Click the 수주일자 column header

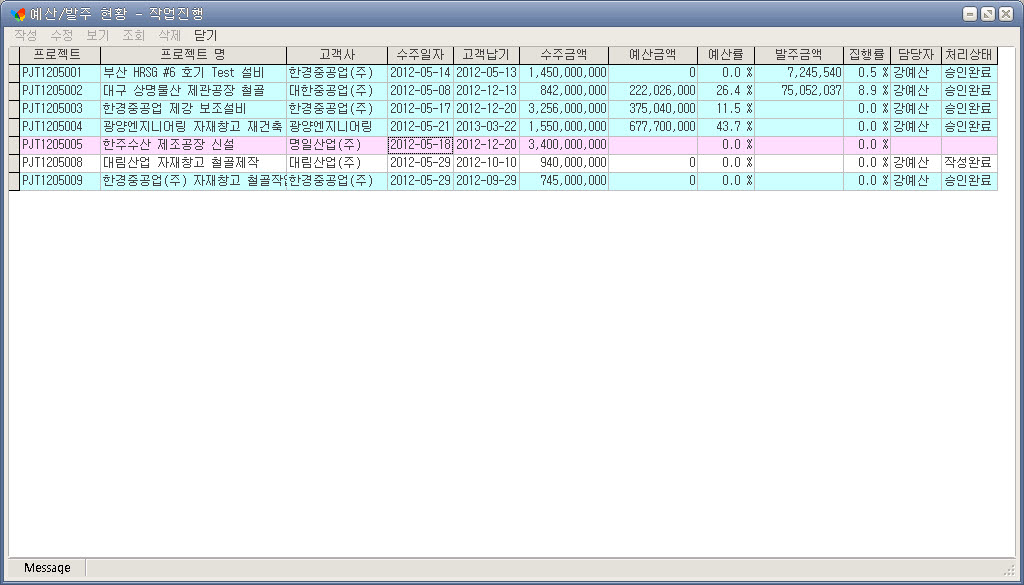[x=421, y=55]
